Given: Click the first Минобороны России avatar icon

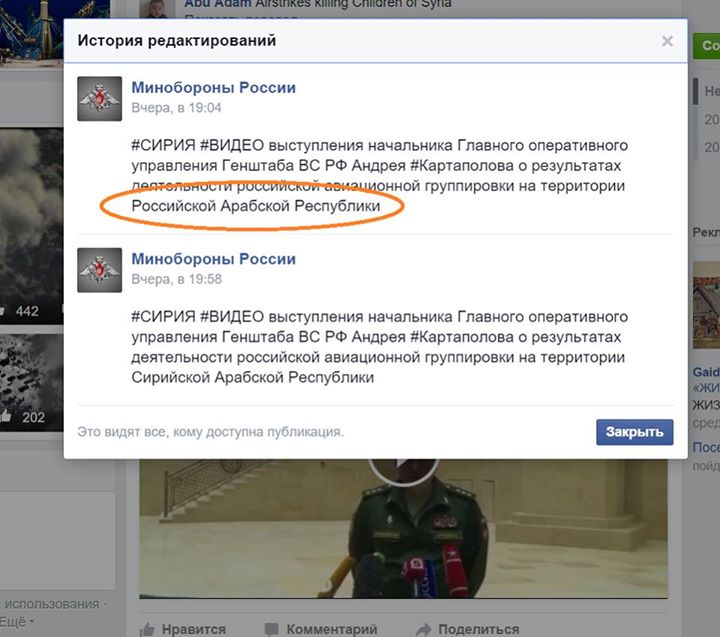Looking at the screenshot, I should (x=100, y=99).
